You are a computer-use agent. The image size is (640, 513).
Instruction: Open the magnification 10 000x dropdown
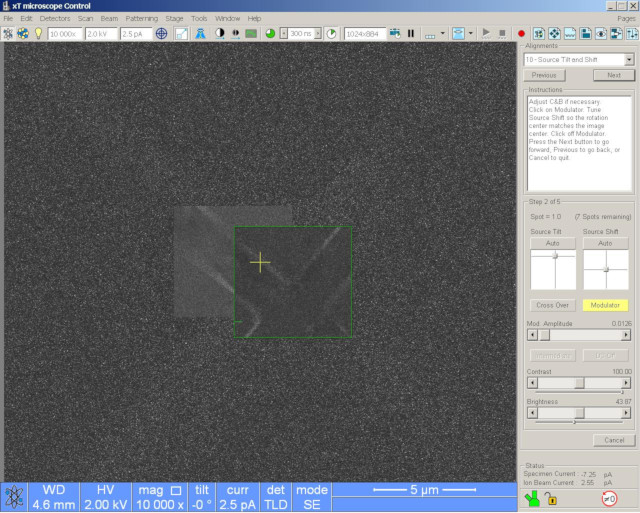[62, 33]
